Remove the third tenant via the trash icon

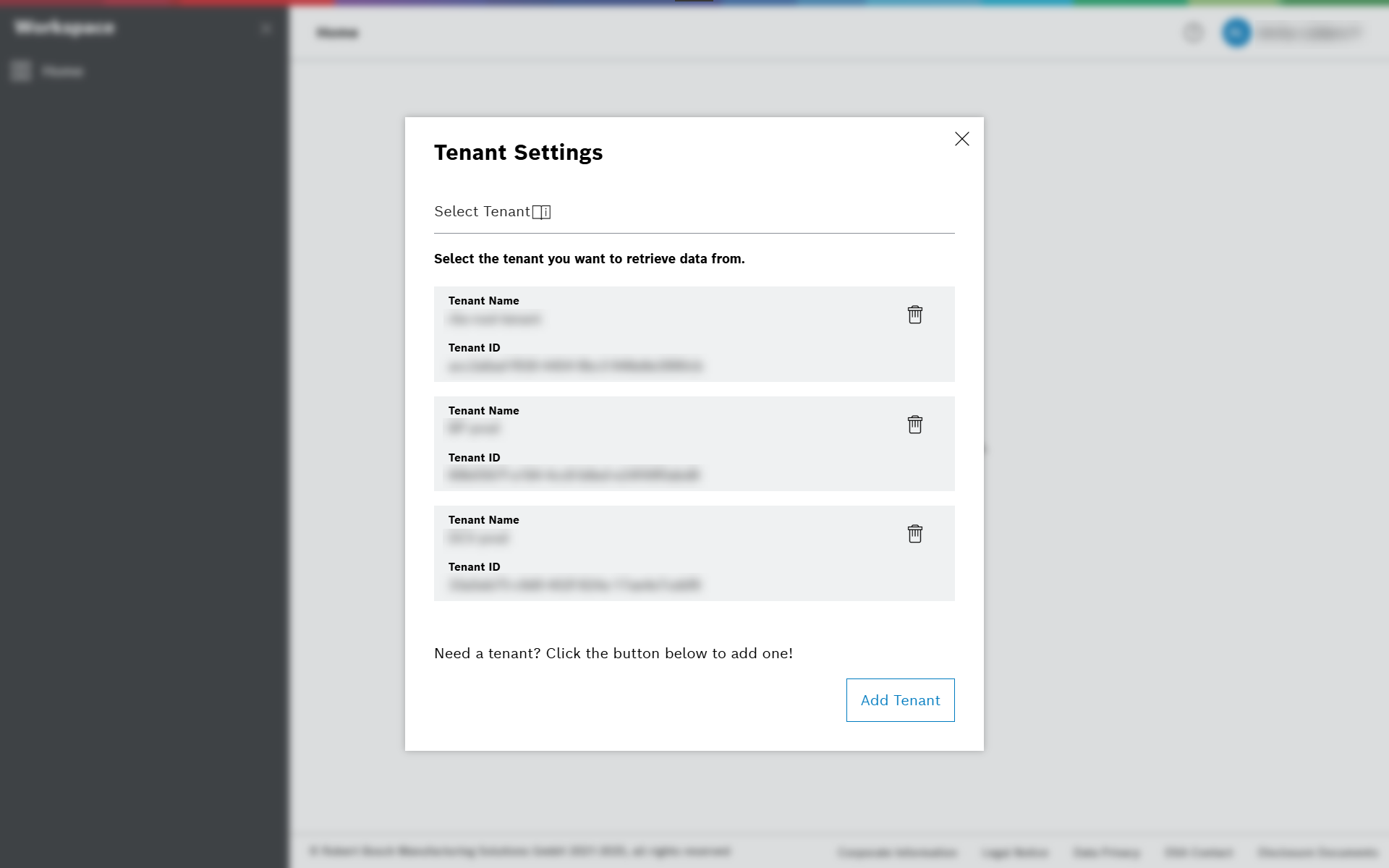(914, 534)
